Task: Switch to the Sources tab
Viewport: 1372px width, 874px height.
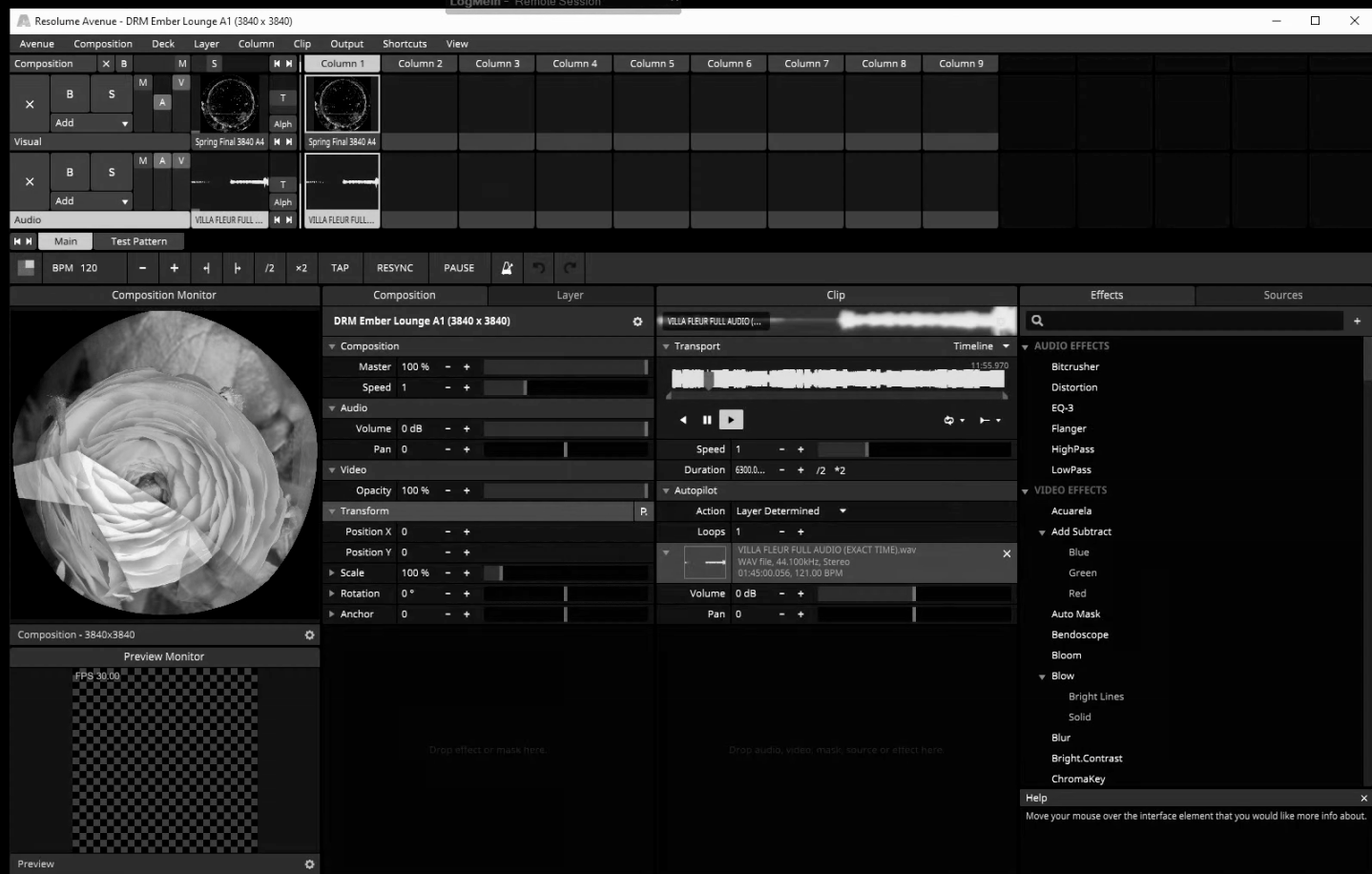Action: [1282, 296]
